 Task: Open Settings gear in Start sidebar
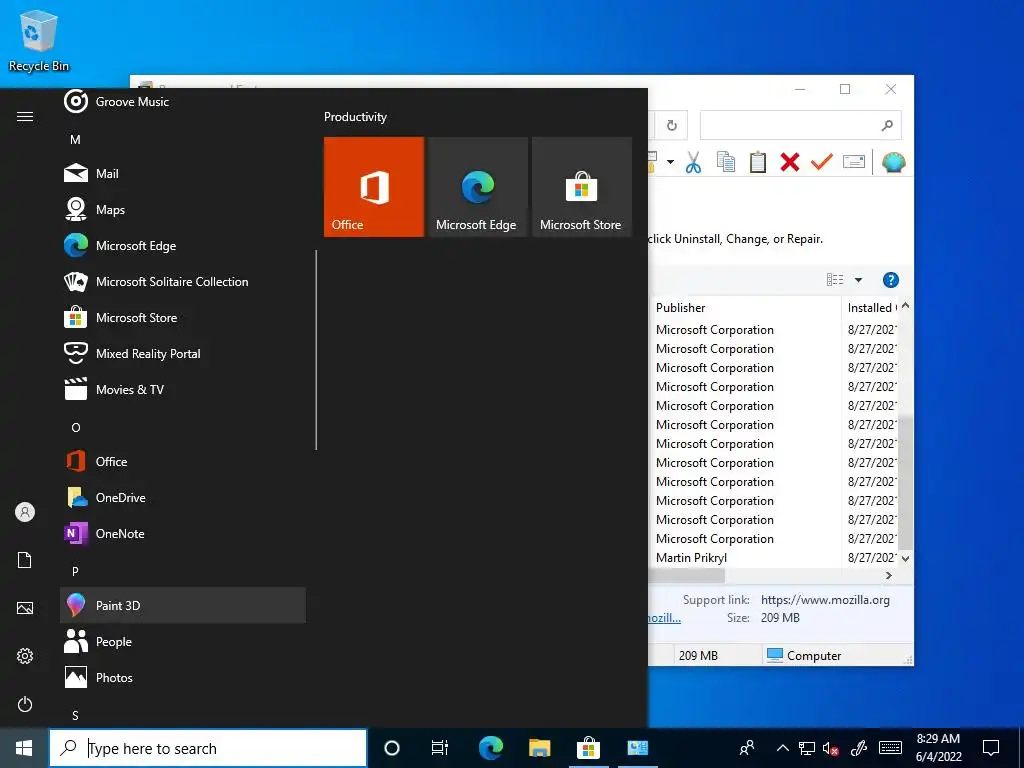click(x=25, y=656)
